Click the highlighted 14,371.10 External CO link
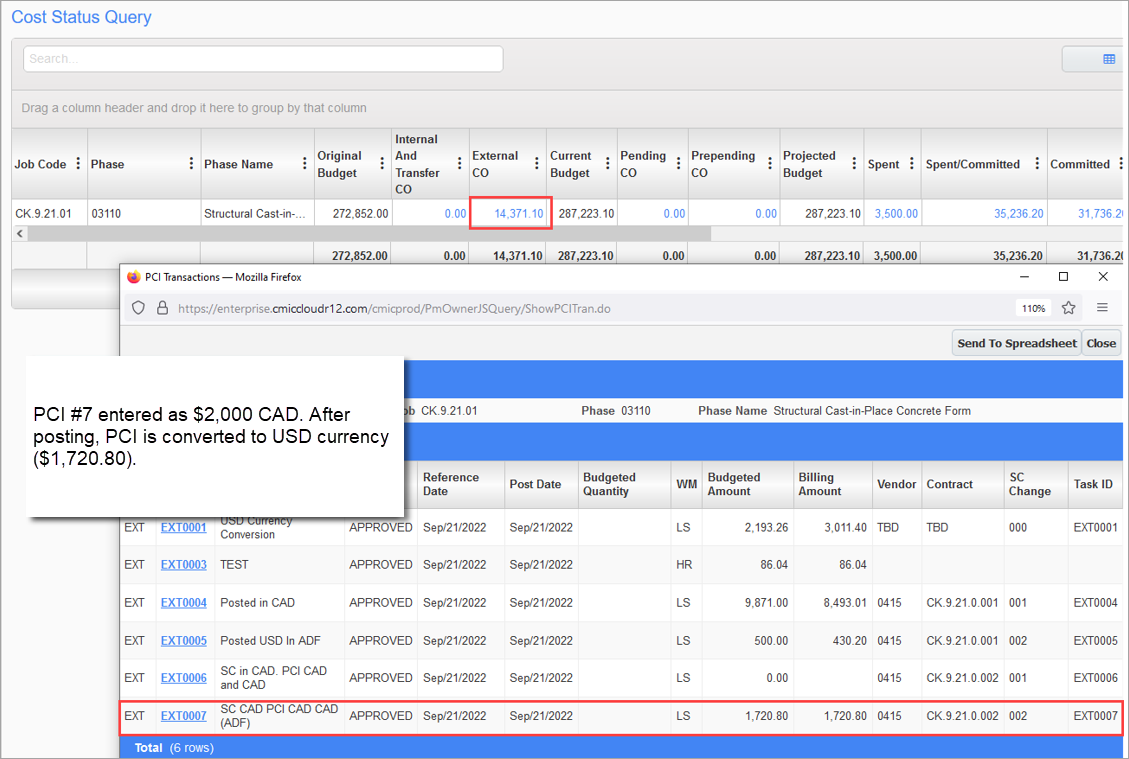Image resolution: width=1129 pixels, height=759 pixels. point(520,212)
